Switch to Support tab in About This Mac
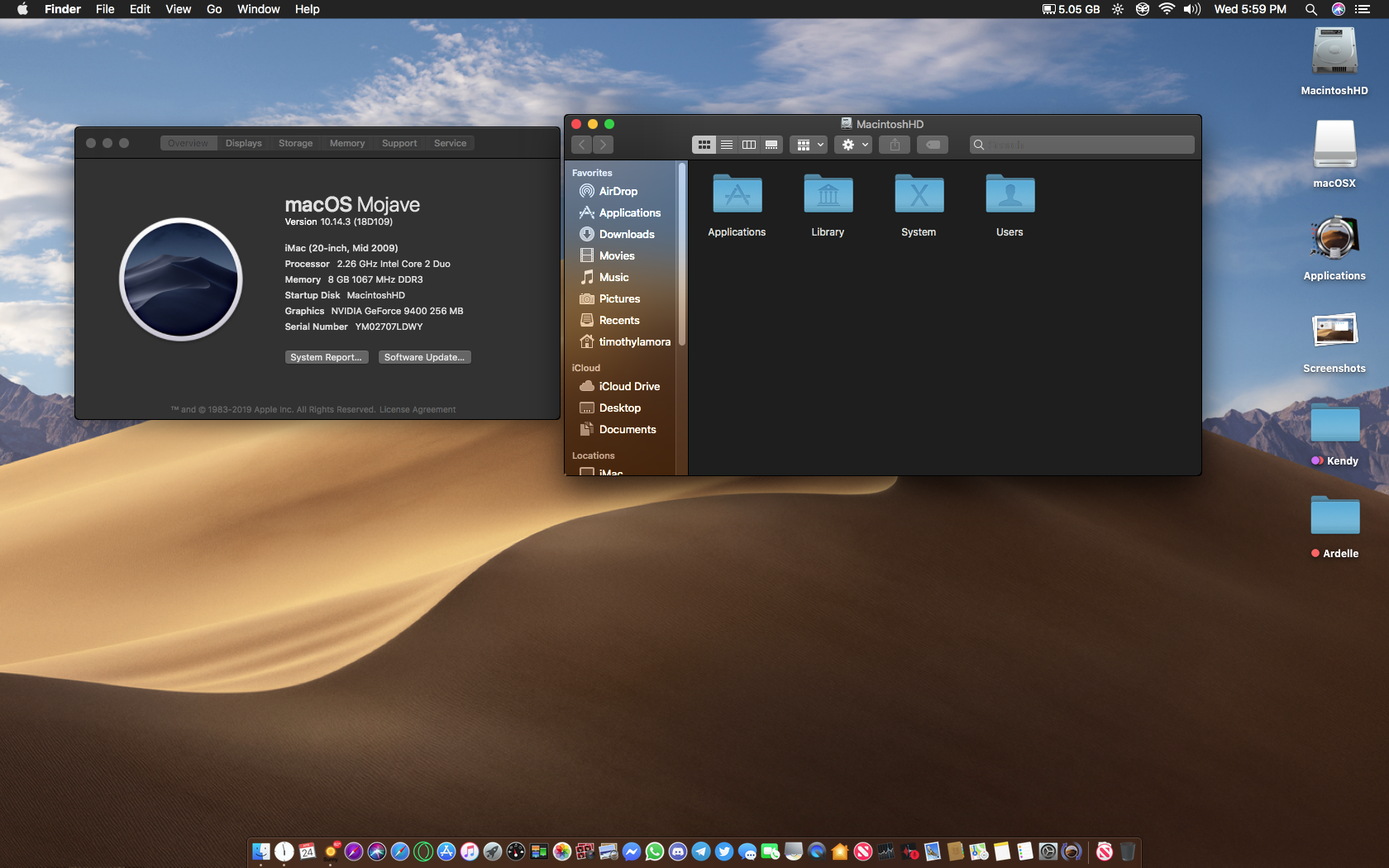Image resolution: width=1389 pixels, height=868 pixels. pyautogui.click(x=399, y=143)
